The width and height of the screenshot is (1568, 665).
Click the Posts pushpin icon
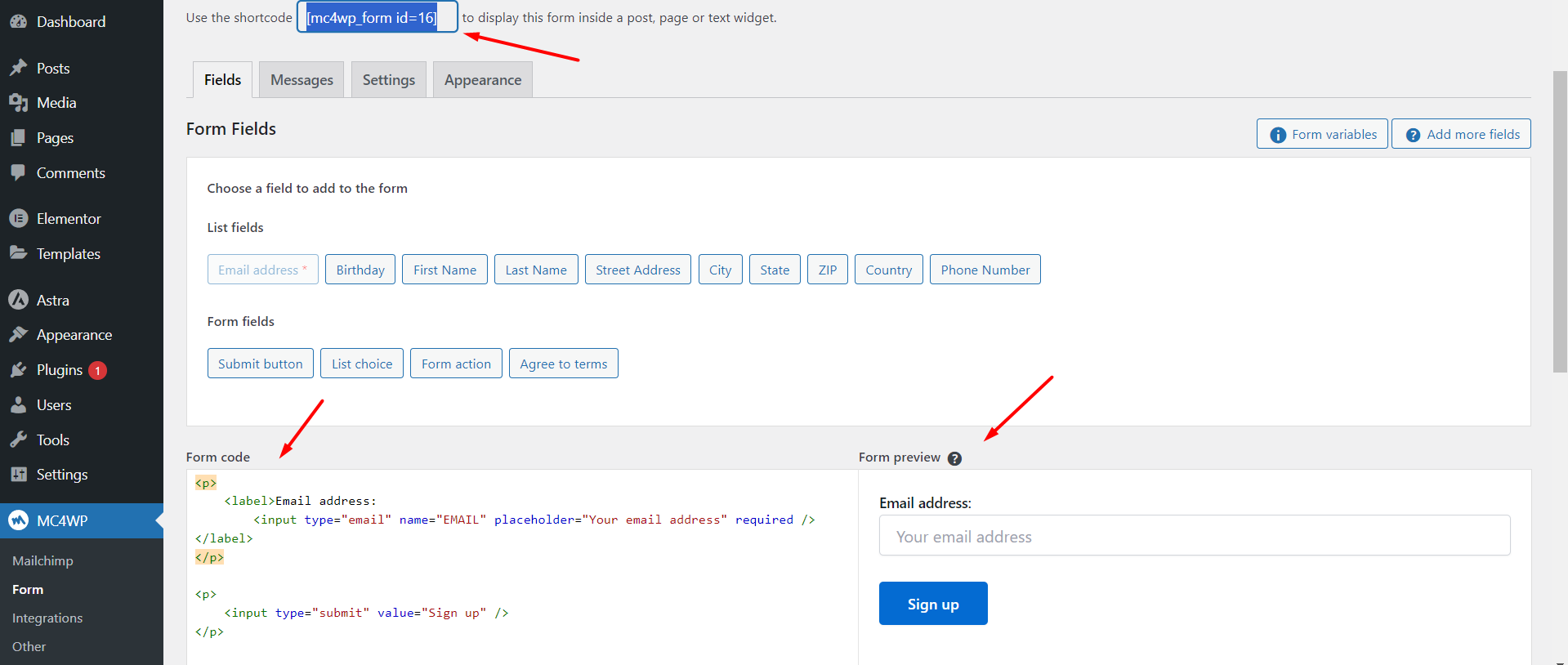[18, 68]
